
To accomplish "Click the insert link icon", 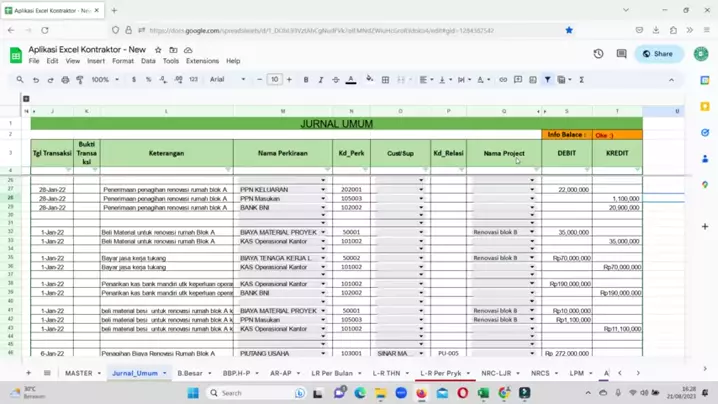I will click(503, 80).
